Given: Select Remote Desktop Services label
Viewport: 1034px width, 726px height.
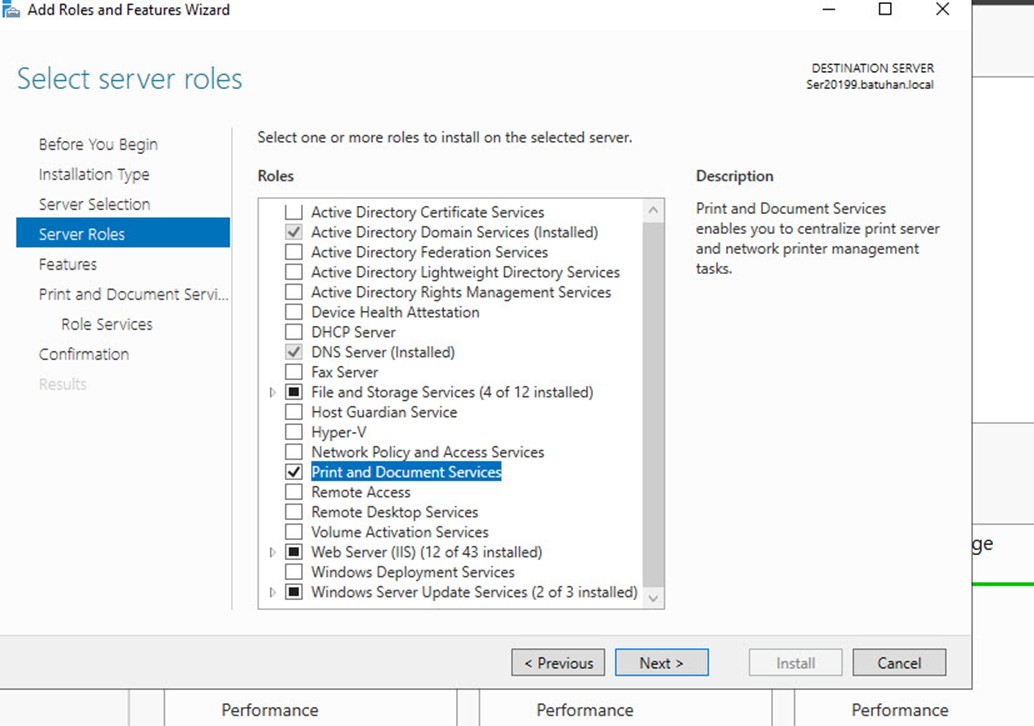Looking at the screenshot, I should click(395, 512).
